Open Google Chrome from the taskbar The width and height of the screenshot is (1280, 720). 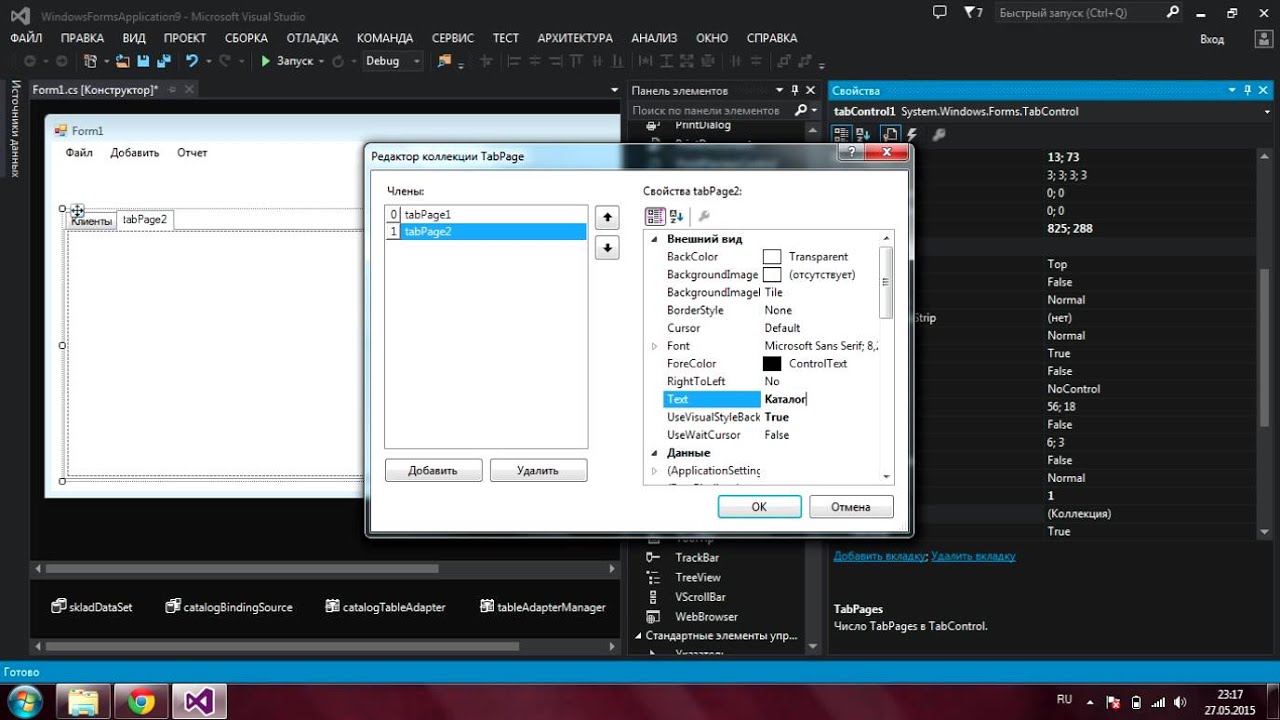[142, 702]
